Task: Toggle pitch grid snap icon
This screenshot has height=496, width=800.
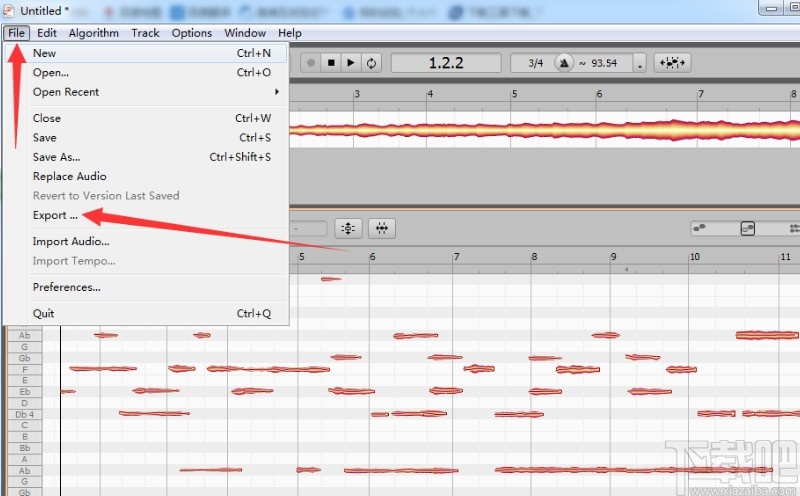Action: 348,229
